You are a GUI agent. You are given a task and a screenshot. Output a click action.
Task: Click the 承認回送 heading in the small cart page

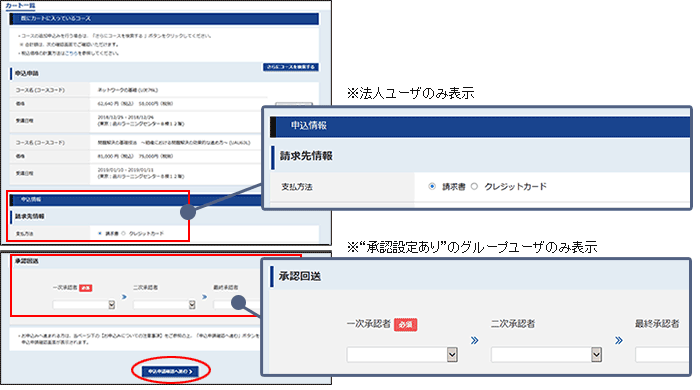tap(27, 261)
